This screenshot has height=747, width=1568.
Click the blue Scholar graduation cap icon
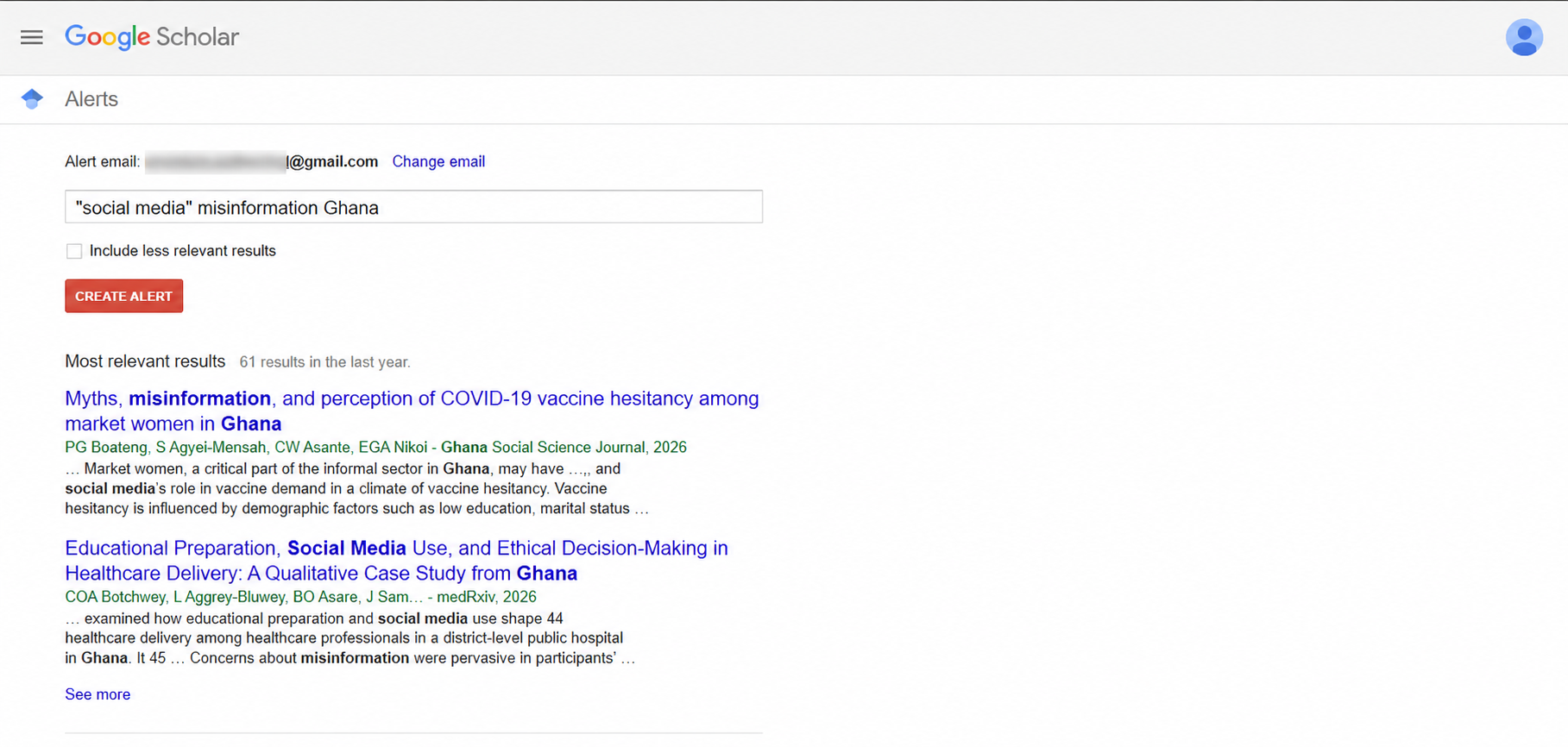pyautogui.click(x=32, y=99)
